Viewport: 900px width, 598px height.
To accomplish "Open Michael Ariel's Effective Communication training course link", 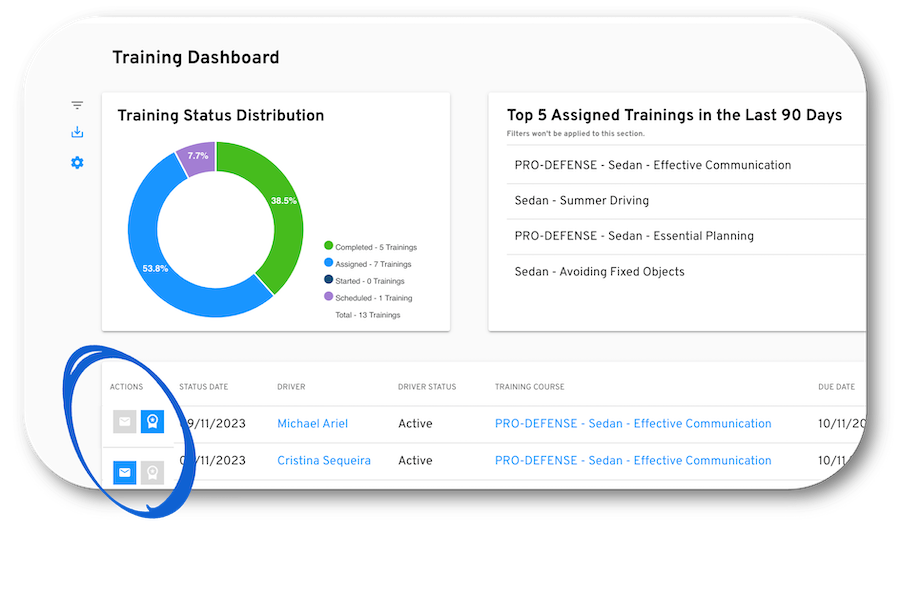I will click(632, 424).
